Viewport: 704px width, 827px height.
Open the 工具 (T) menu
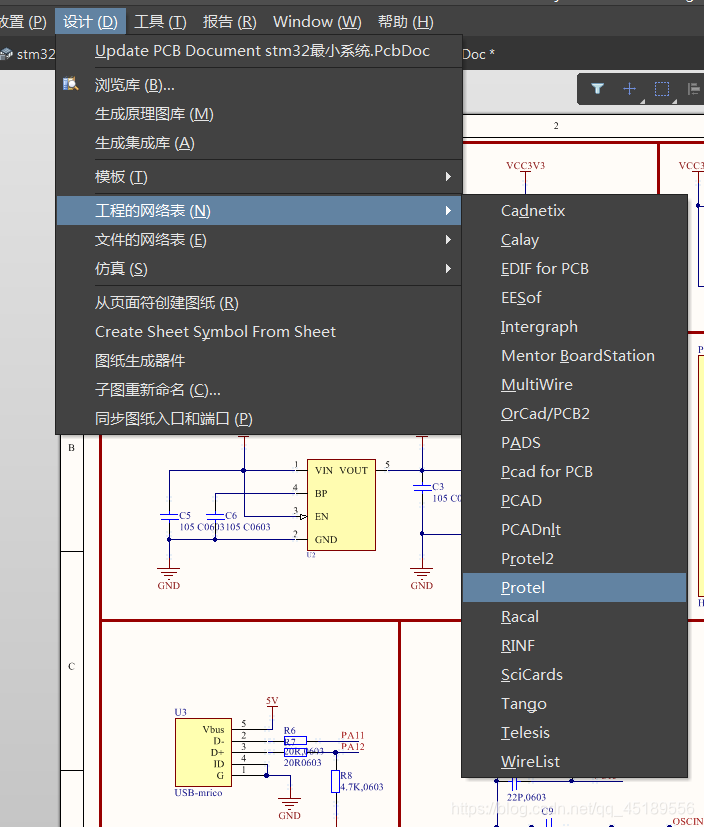point(160,22)
